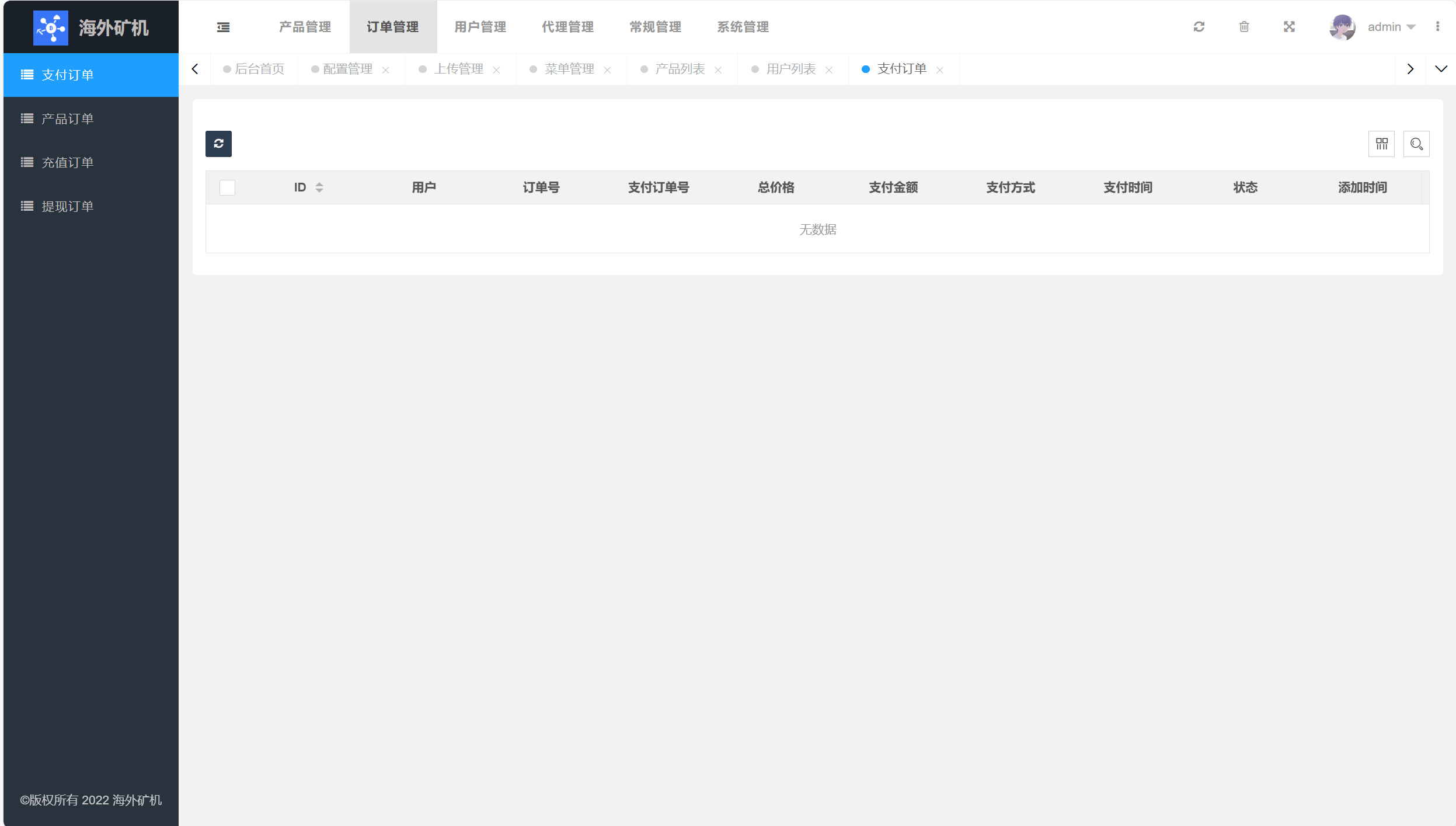Open the 用户管理 top menu
Image resolution: width=1456 pixels, height=826 pixels.
point(480,27)
